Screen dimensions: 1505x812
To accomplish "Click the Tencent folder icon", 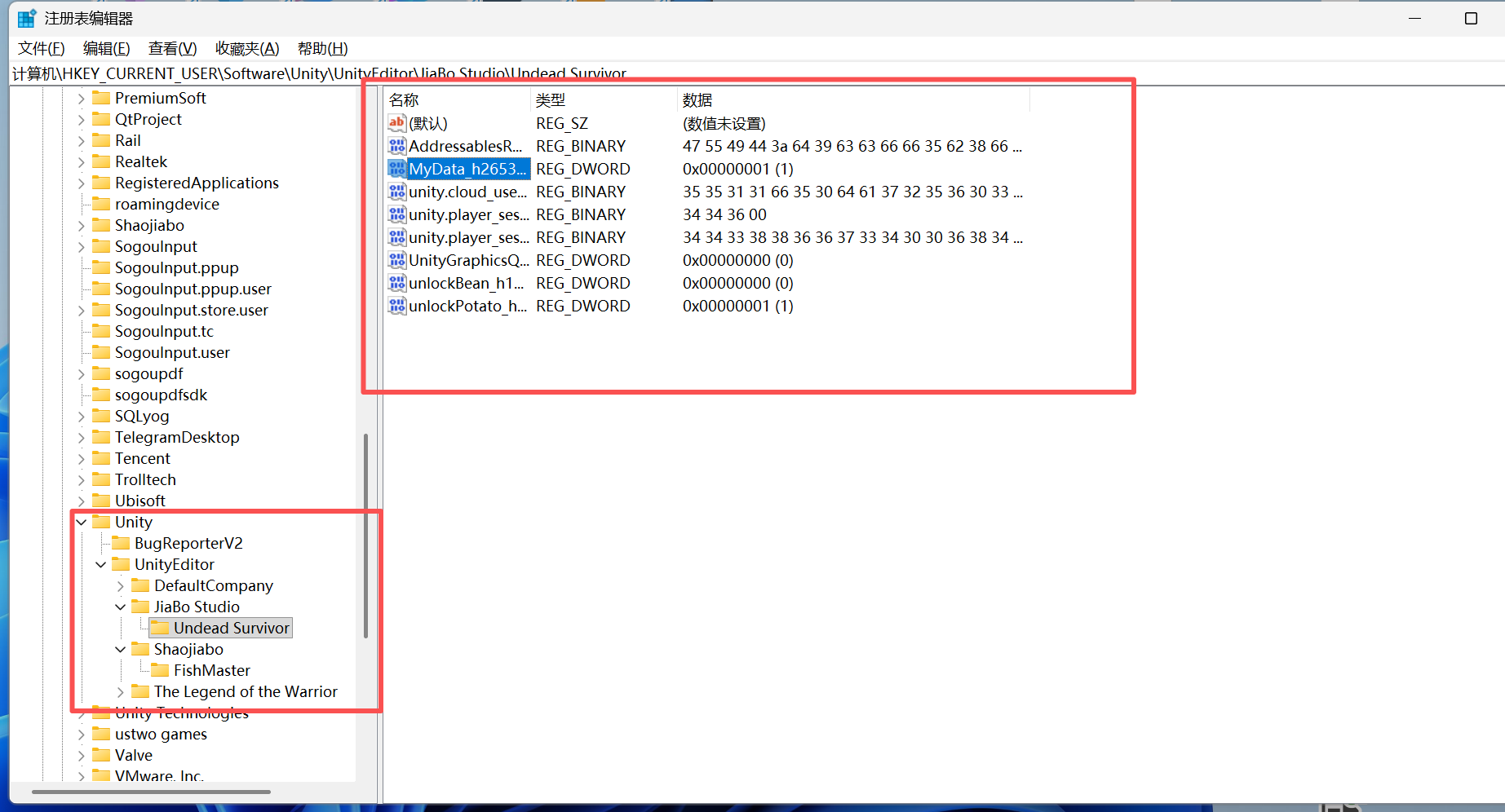I will pos(101,458).
